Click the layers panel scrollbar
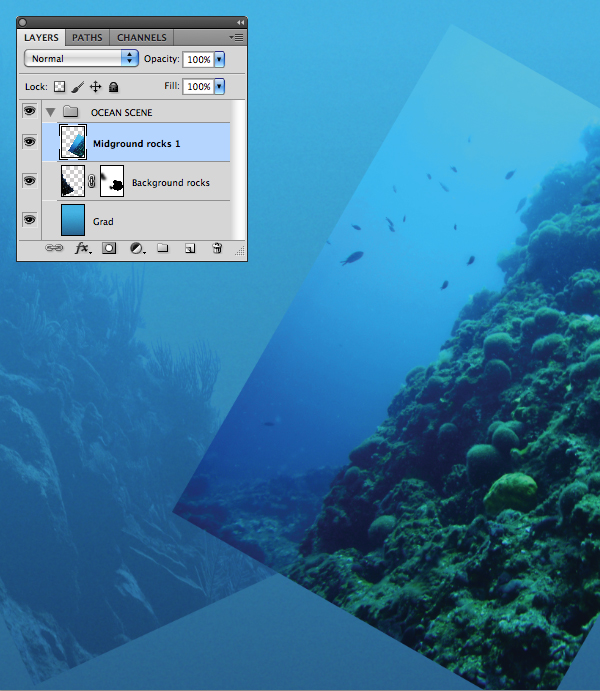 [238, 170]
